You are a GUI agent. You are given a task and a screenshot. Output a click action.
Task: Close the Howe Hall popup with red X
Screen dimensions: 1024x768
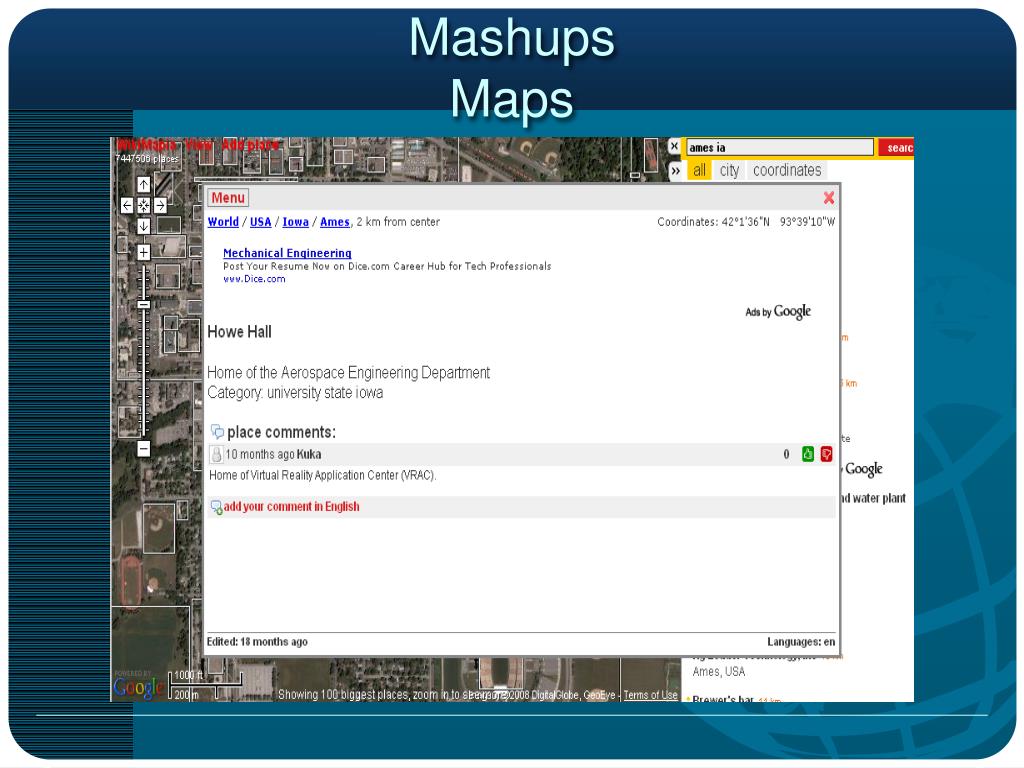[829, 197]
